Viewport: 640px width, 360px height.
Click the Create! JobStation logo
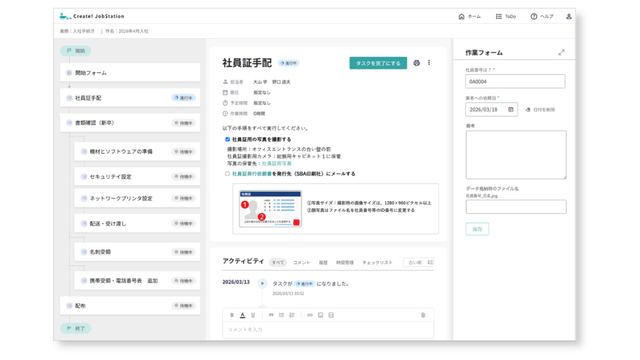(x=91, y=16)
